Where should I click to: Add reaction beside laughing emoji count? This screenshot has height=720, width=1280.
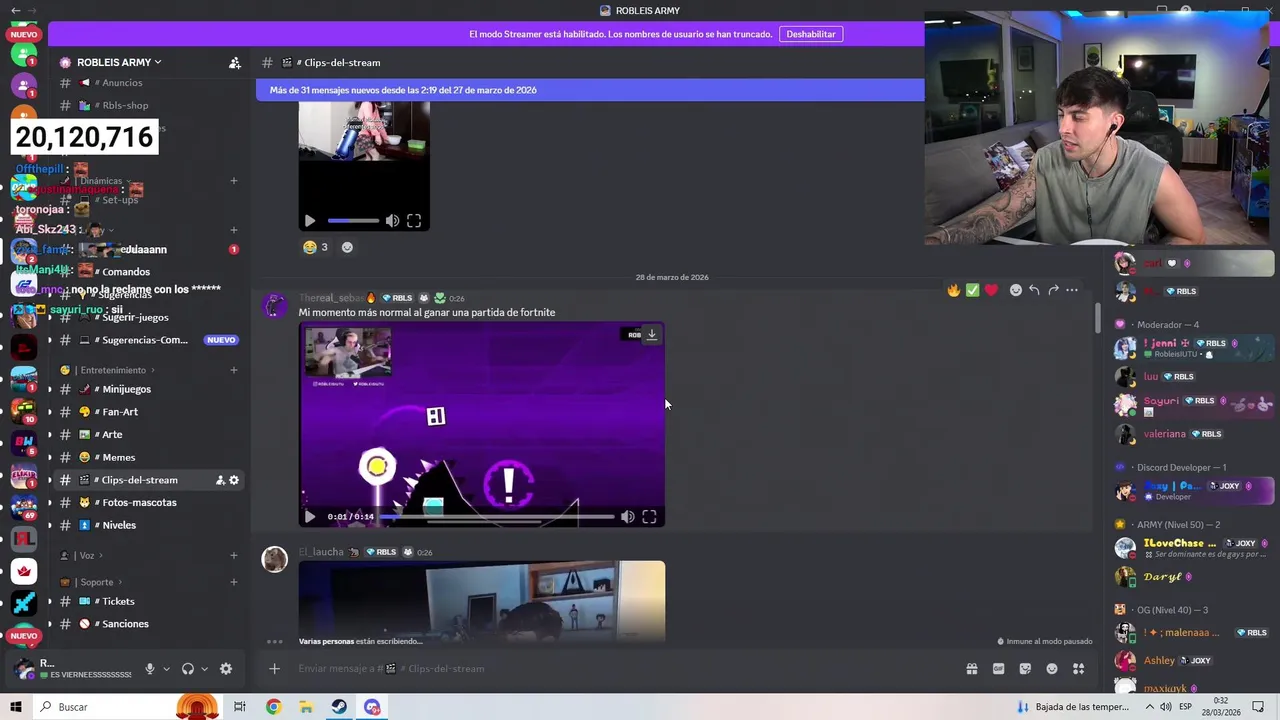click(347, 247)
